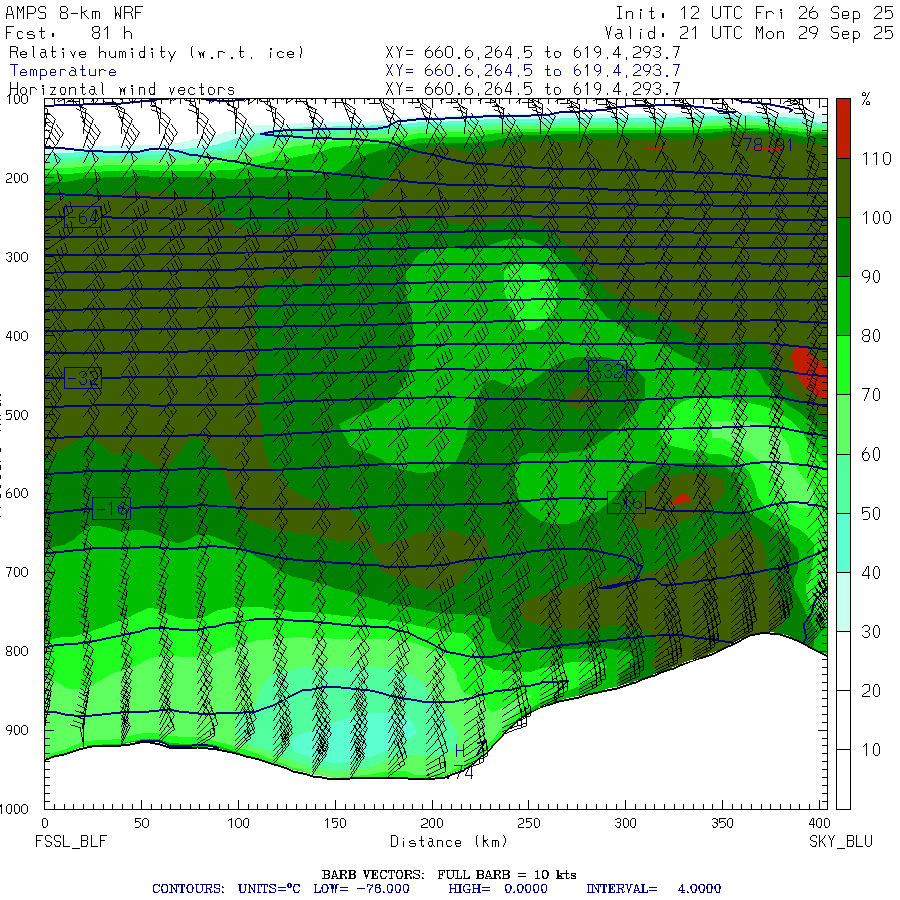This screenshot has height=900, width=900.
Task: Click the "INTERVAL= 4.0000" value
Action: tap(654, 889)
